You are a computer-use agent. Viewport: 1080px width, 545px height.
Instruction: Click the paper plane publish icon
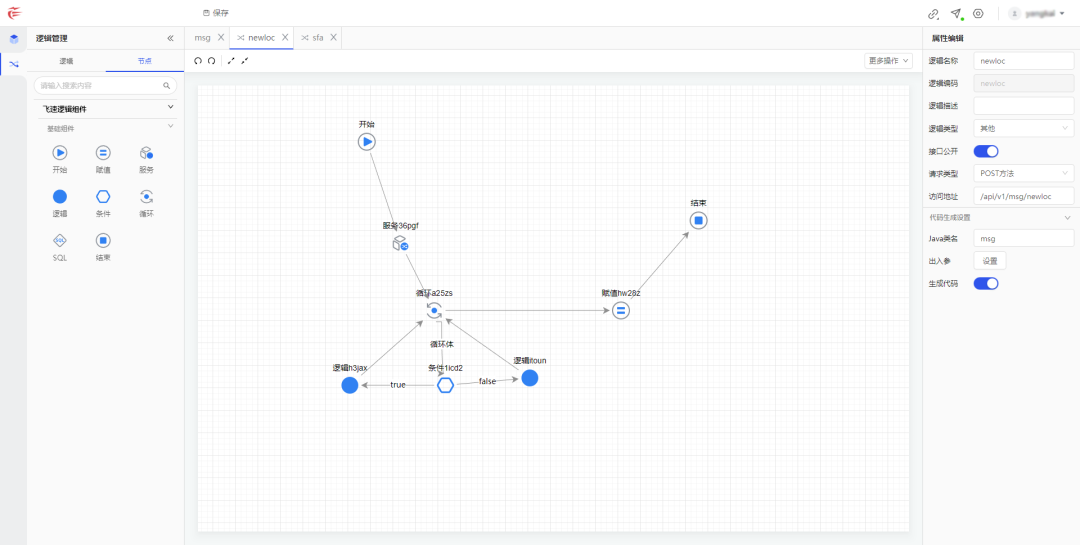pyautogui.click(x=956, y=13)
